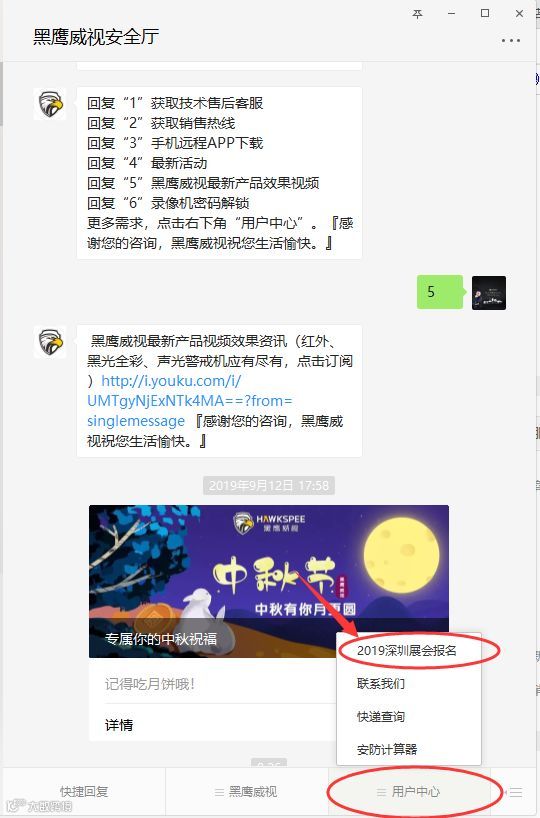The width and height of the screenshot is (540, 818).
Task: Maximize the chat window
Action: [x=485, y=14]
